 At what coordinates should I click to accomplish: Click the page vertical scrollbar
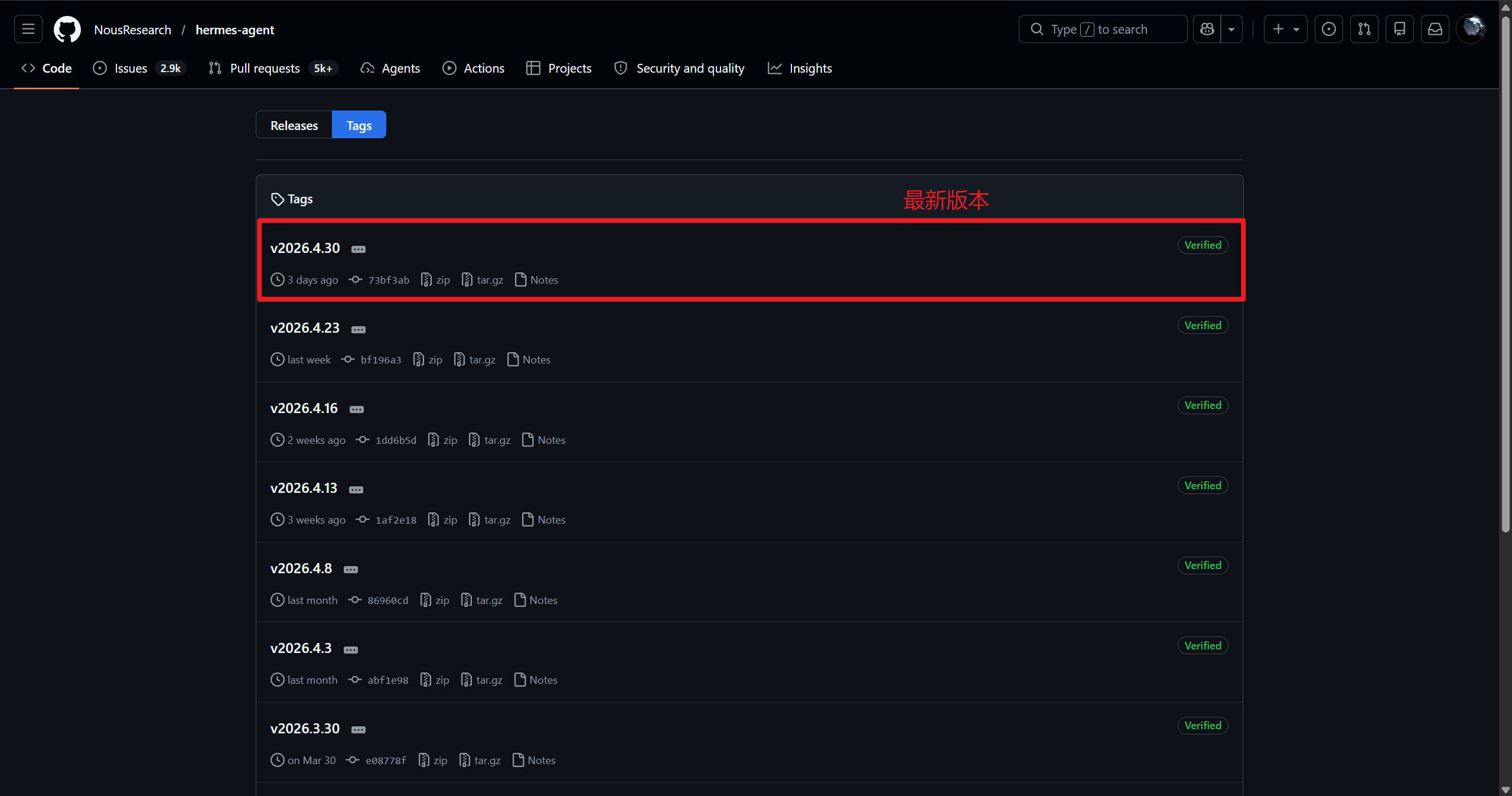point(1506,275)
